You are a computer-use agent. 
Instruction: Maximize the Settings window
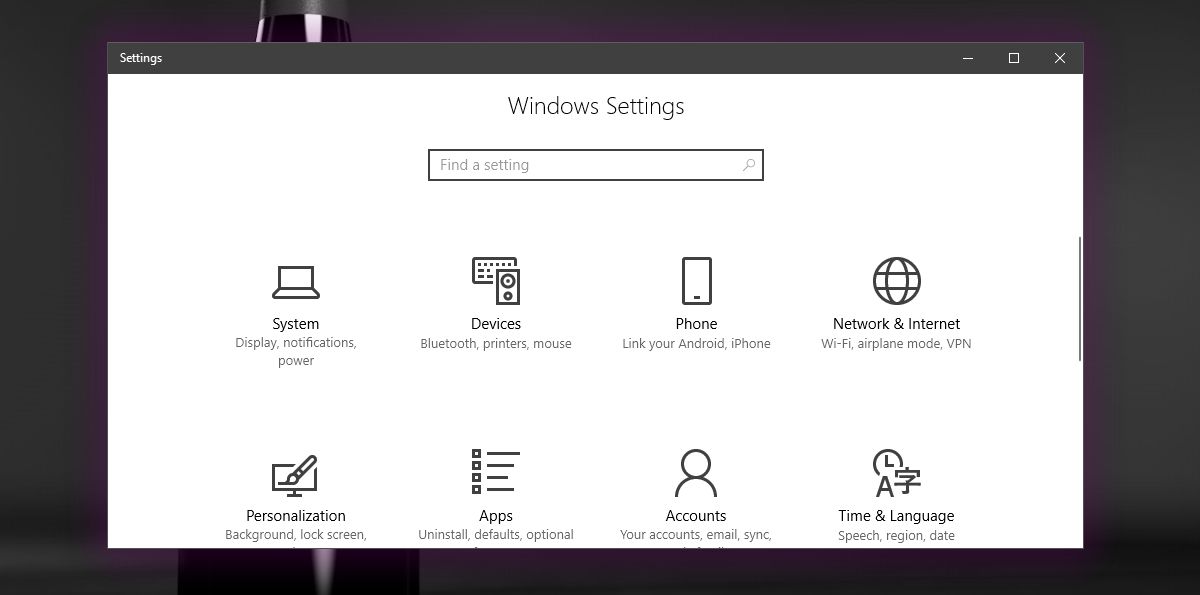pyautogui.click(x=1014, y=58)
